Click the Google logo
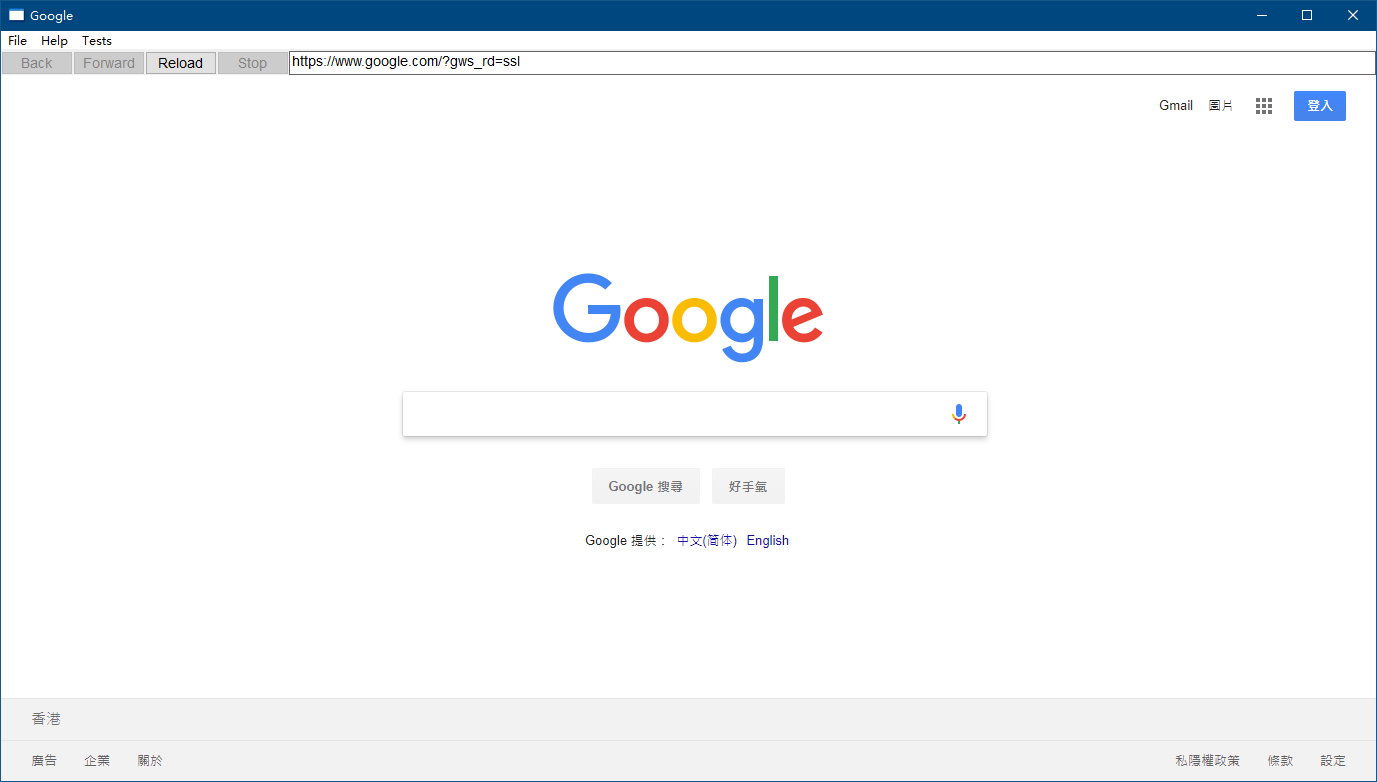This screenshot has width=1377, height=782. (x=688, y=317)
